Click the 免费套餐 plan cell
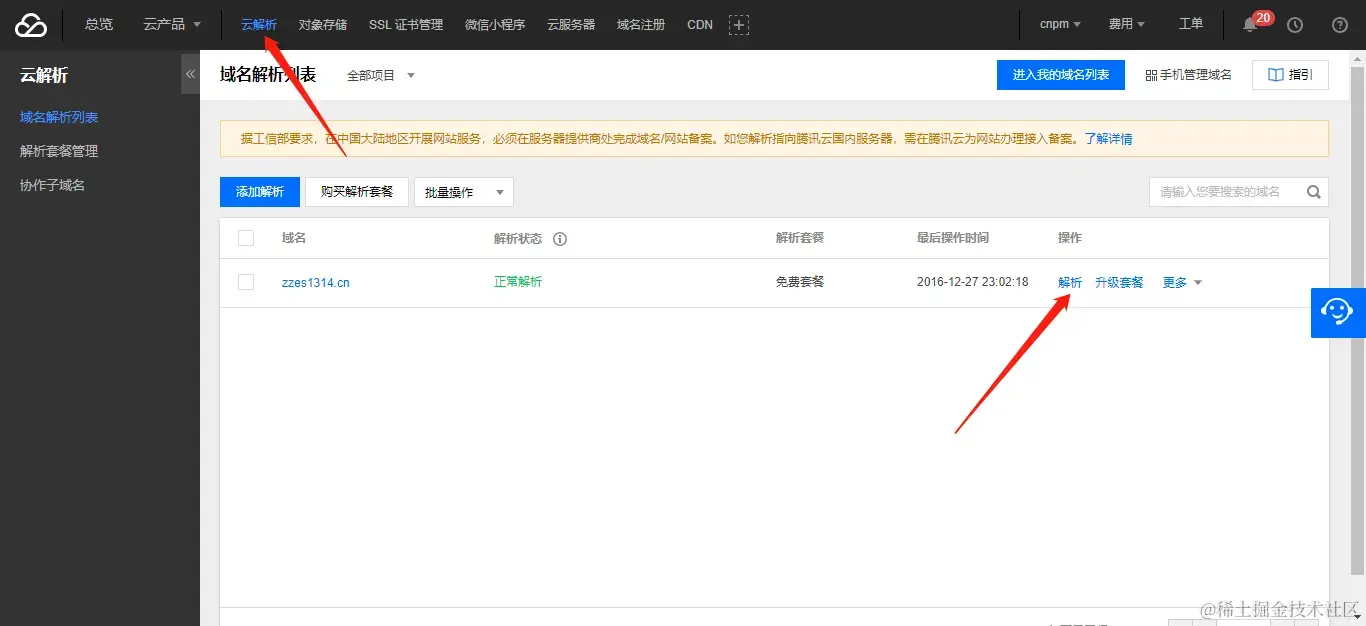This screenshot has width=1366, height=626. pyautogui.click(x=800, y=282)
